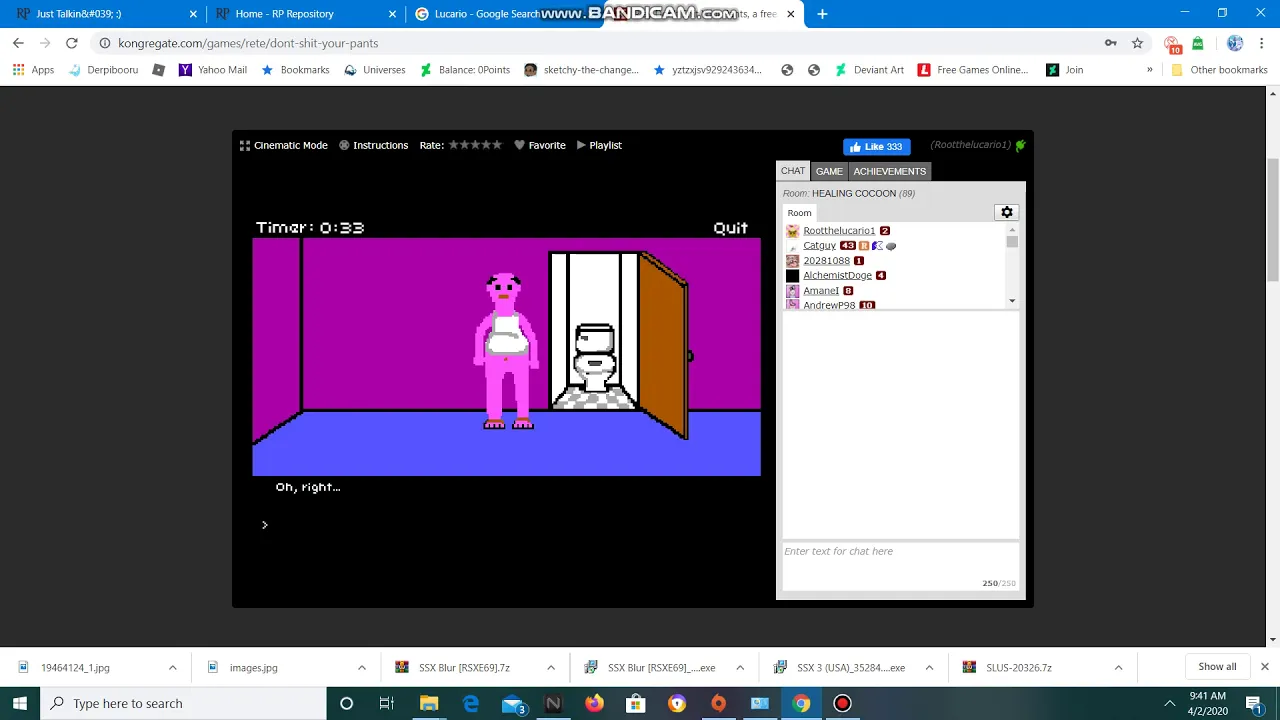Open Free Games Online bookmark

tap(972, 70)
